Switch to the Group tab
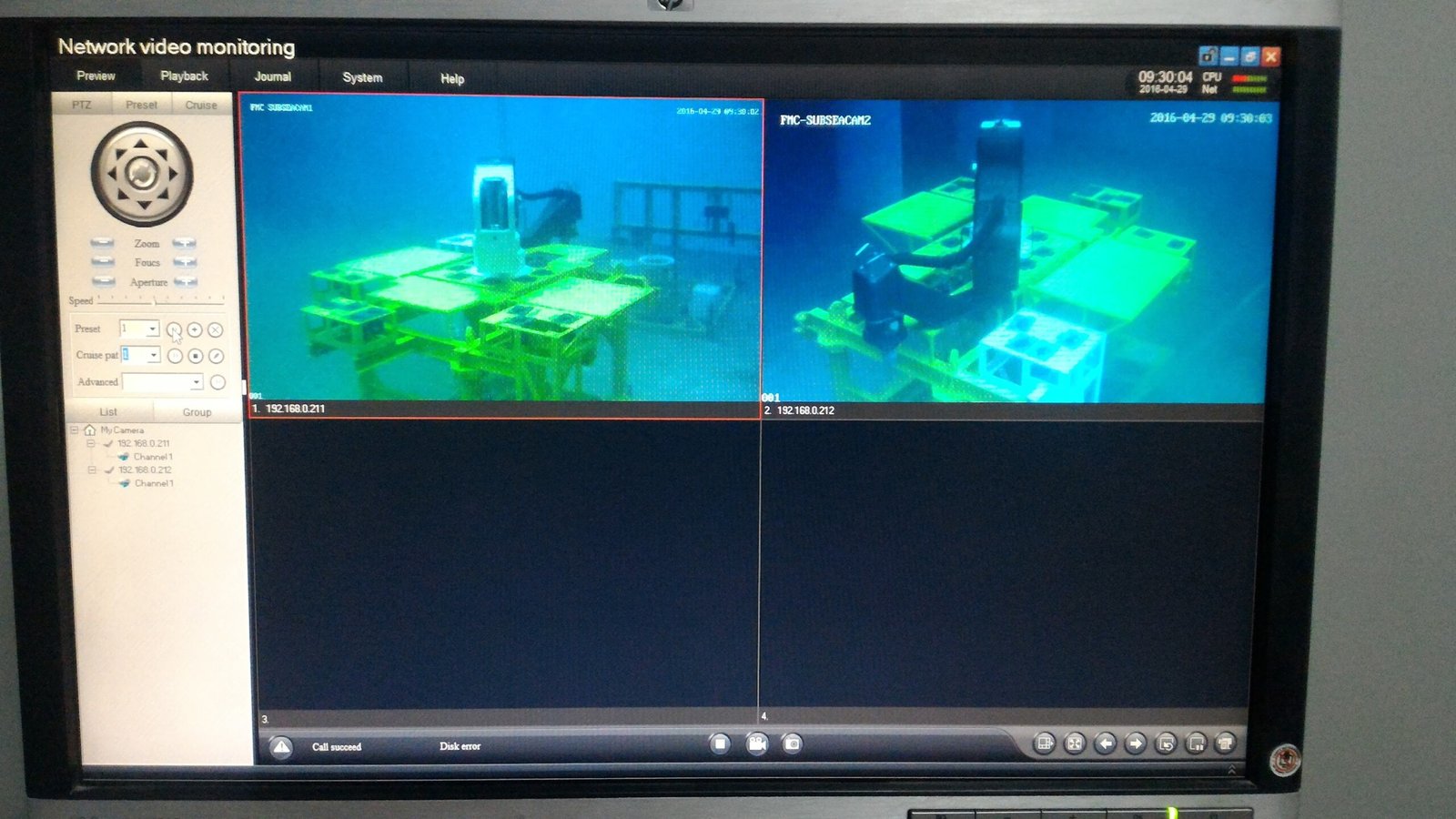Image resolution: width=1456 pixels, height=819 pixels. [197, 412]
